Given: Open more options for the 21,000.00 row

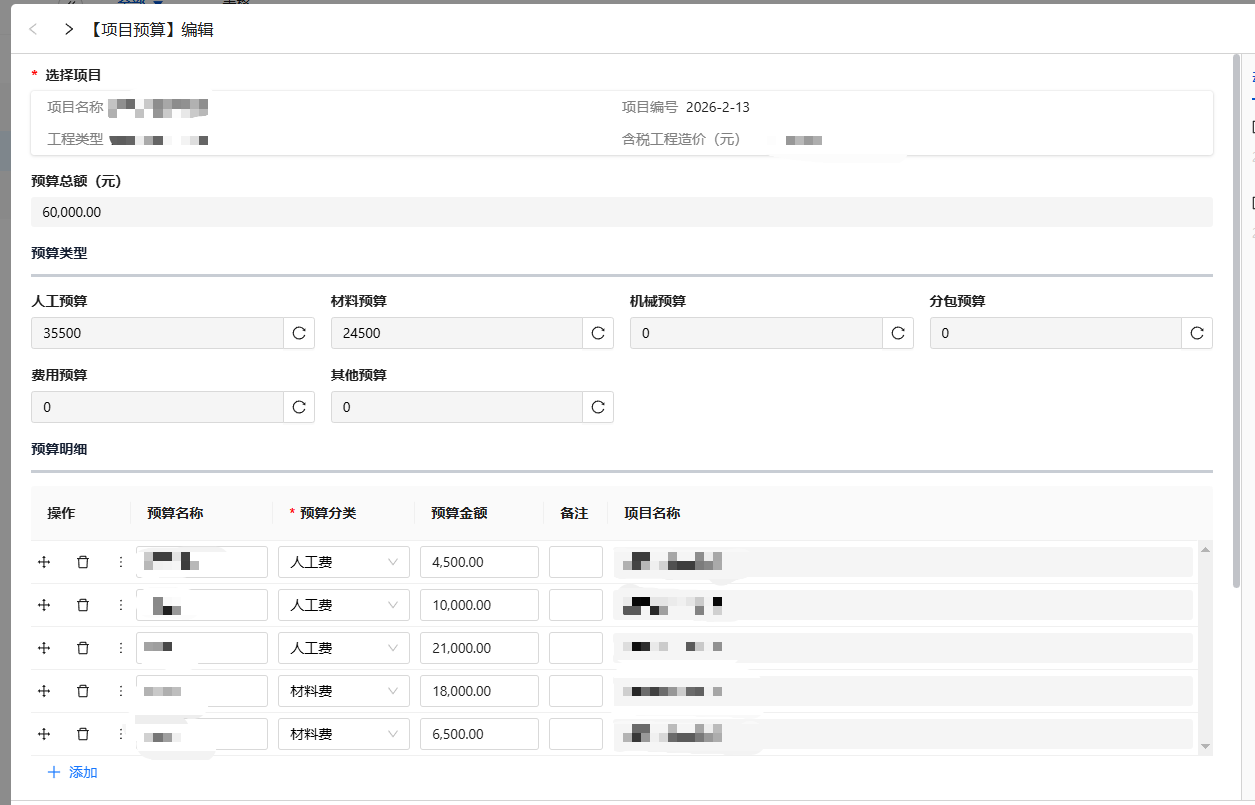Looking at the screenshot, I should click(x=121, y=648).
